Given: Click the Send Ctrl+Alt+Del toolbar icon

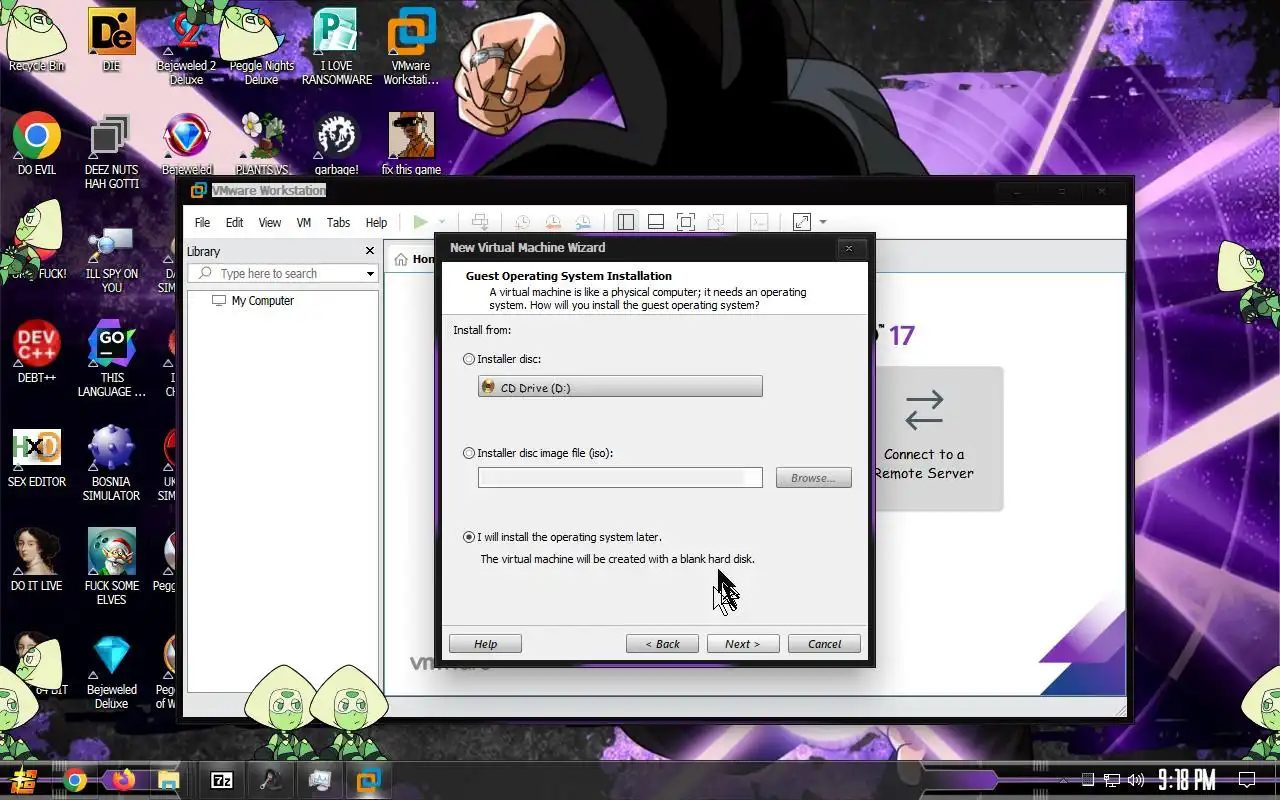Looking at the screenshot, I should click(x=480, y=222).
